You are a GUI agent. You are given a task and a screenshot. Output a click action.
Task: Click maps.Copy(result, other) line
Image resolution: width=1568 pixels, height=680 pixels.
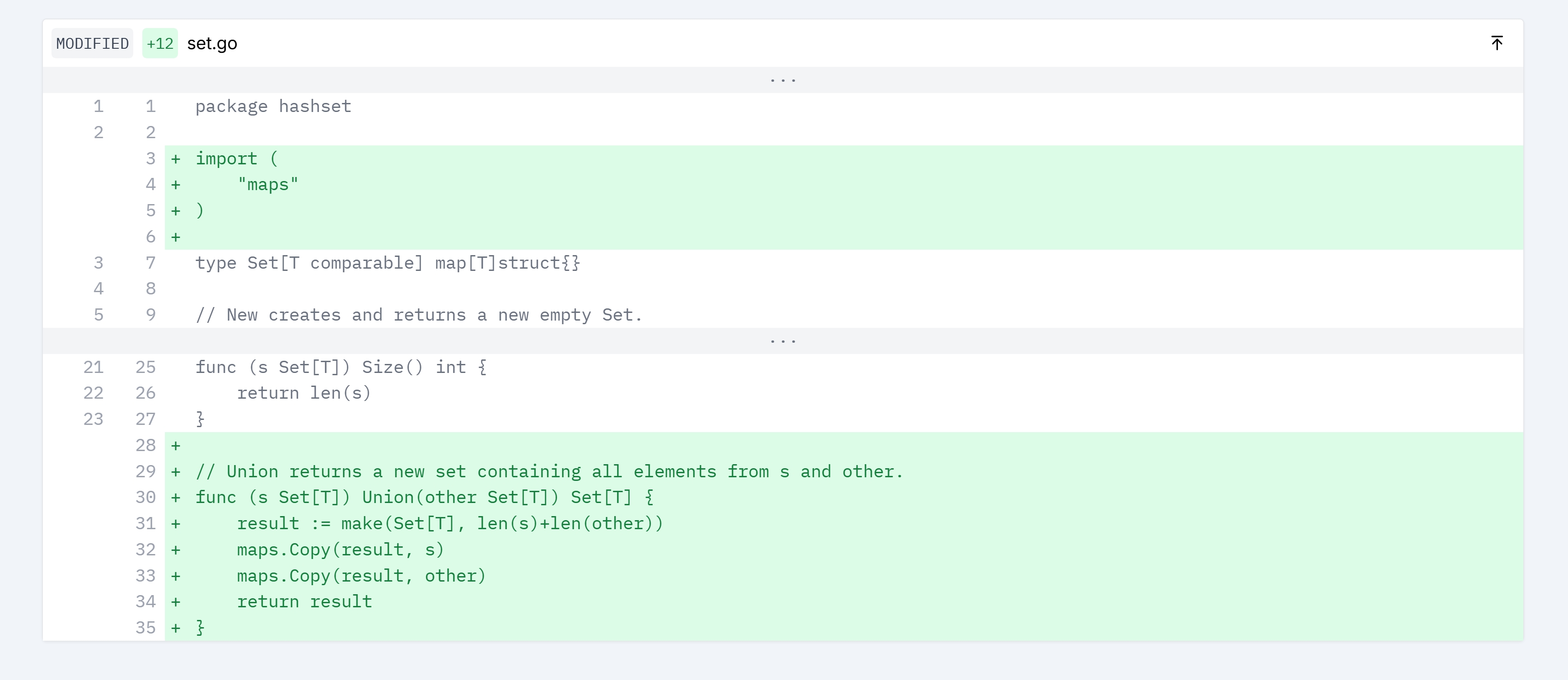361,576
